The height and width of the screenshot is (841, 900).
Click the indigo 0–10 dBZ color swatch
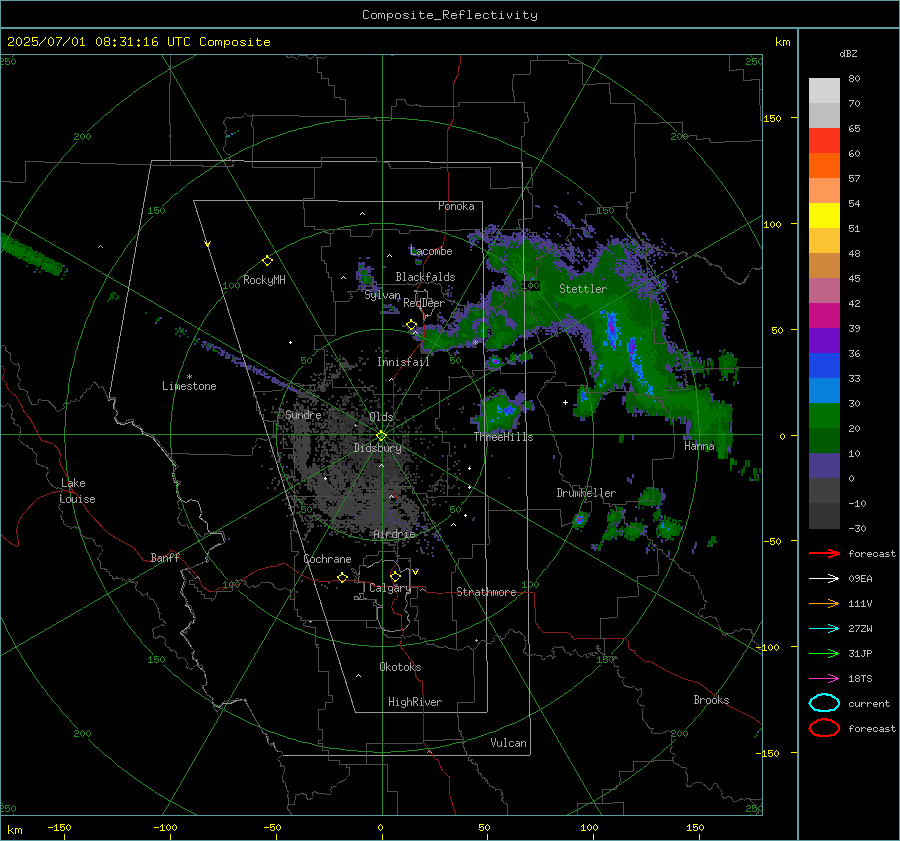[824, 466]
